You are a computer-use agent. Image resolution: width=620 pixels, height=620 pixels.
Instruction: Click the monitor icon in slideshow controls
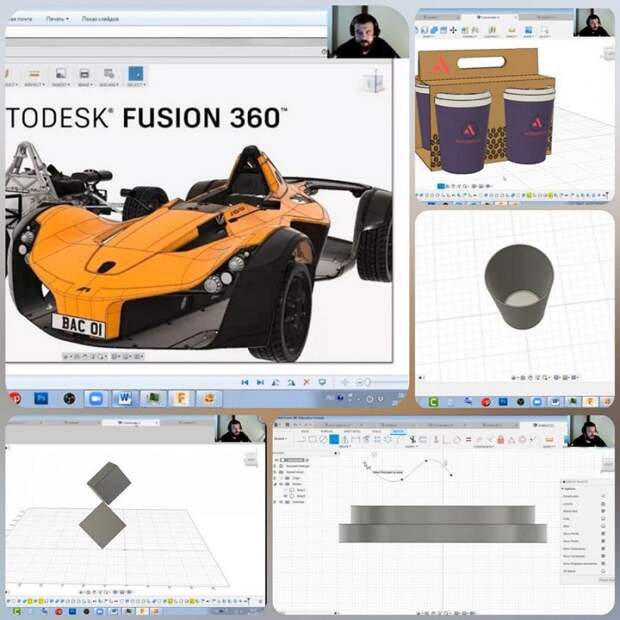(x=322, y=382)
